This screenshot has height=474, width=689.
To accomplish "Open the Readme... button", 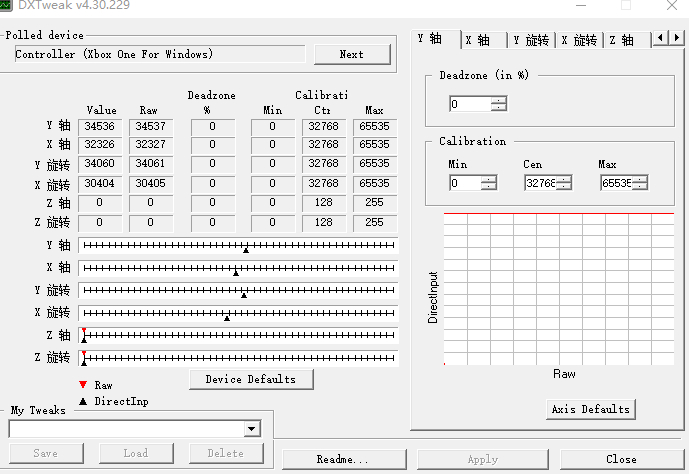I will point(344,460).
